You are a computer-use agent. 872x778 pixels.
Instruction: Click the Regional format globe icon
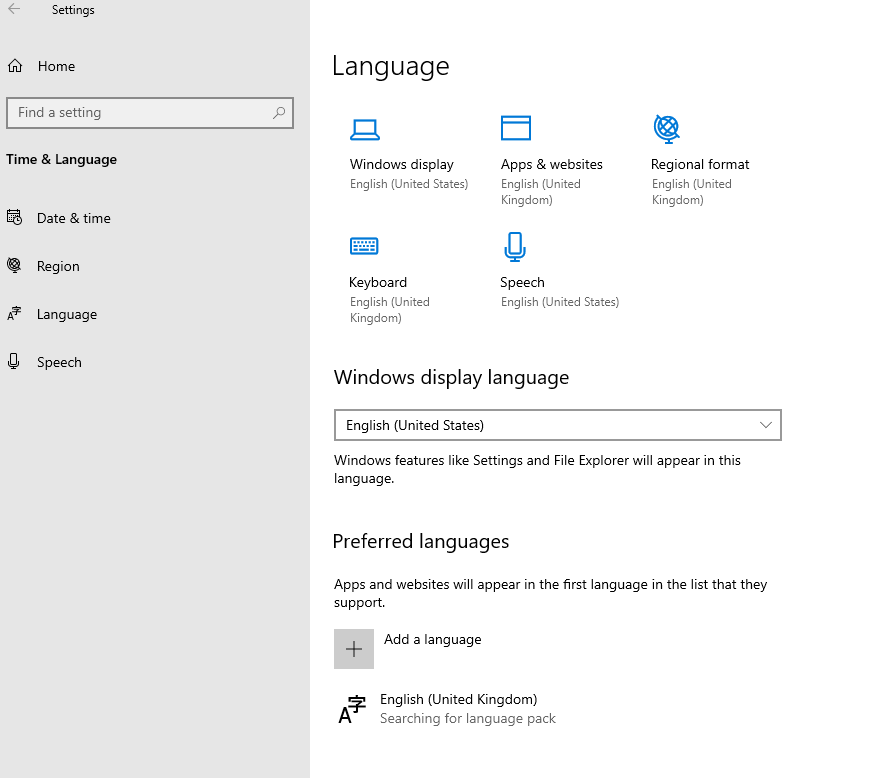[x=666, y=129]
